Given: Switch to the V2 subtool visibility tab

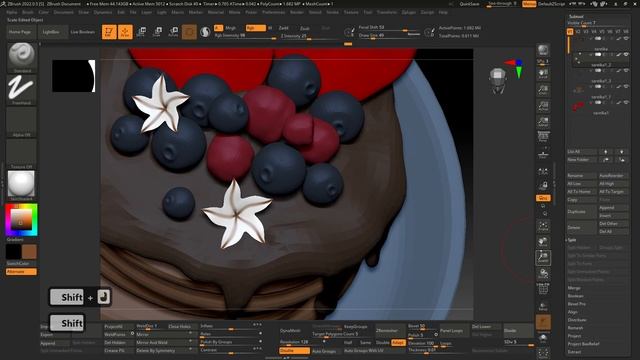Looking at the screenshot, I should [x=578, y=31].
